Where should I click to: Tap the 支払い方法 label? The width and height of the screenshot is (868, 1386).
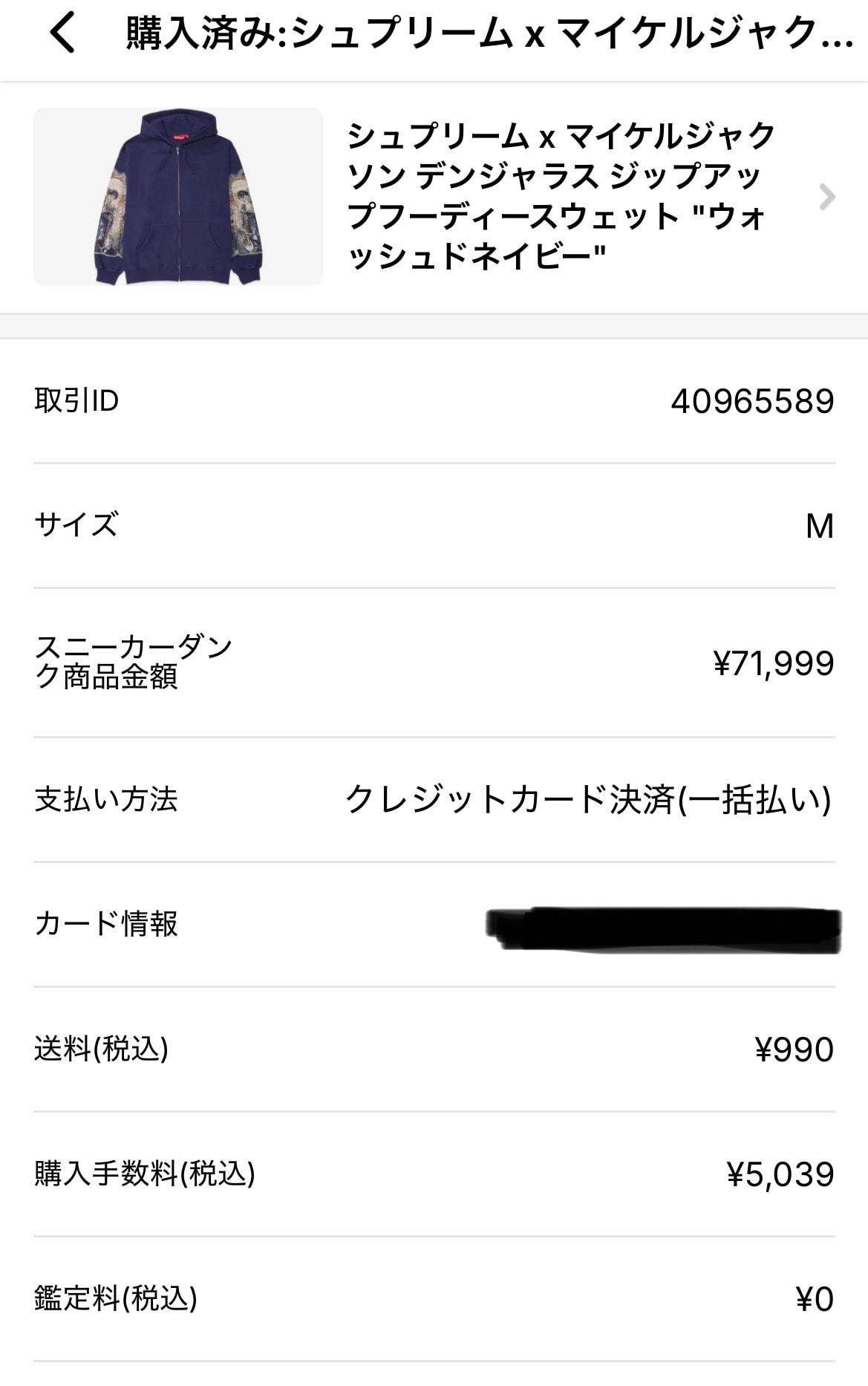[106, 799]
